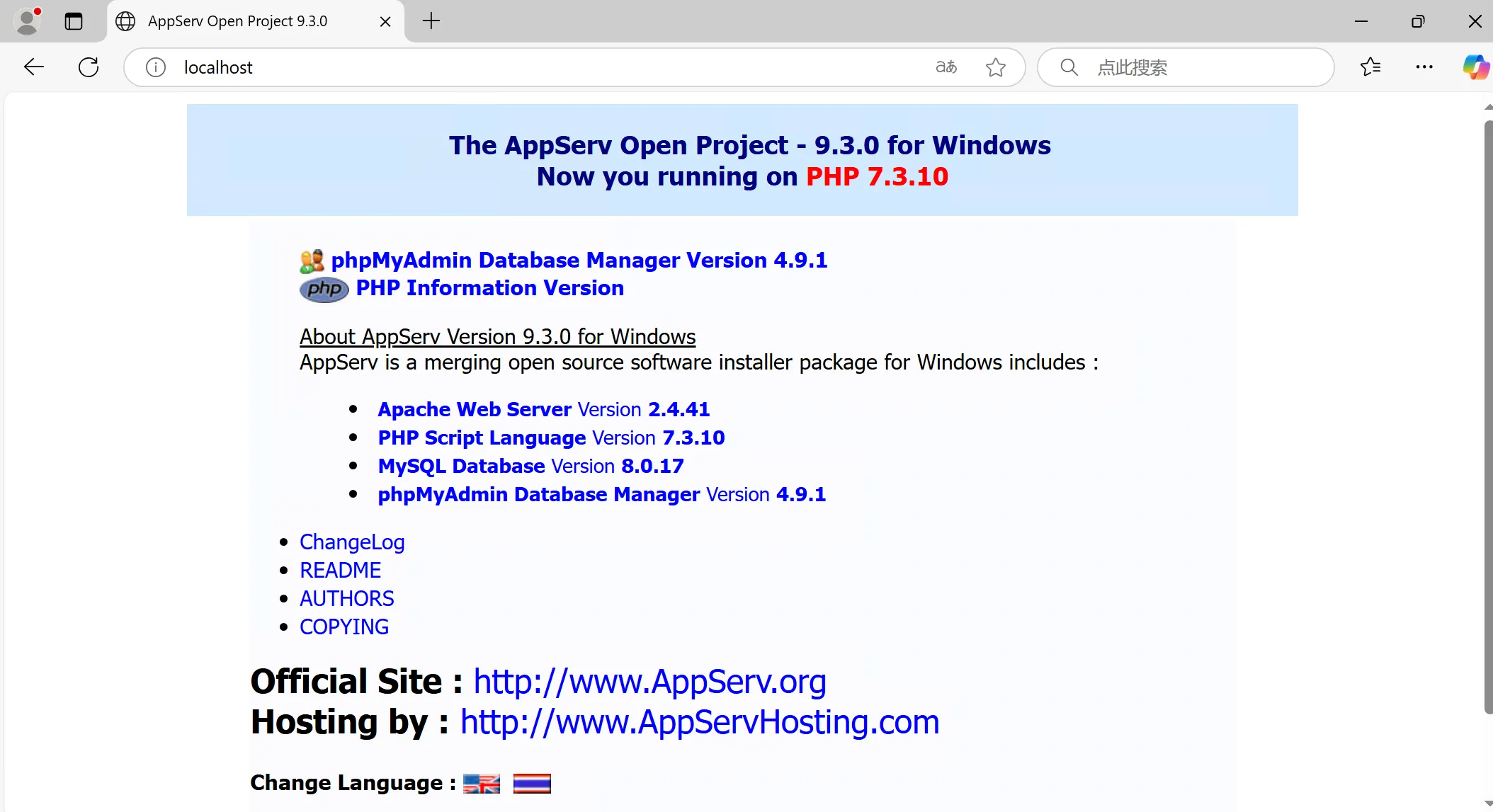Viewport: 1493px width, 812px height.
Task: Click MySQL version number 8.0.17
Action: tap(652, 466)
